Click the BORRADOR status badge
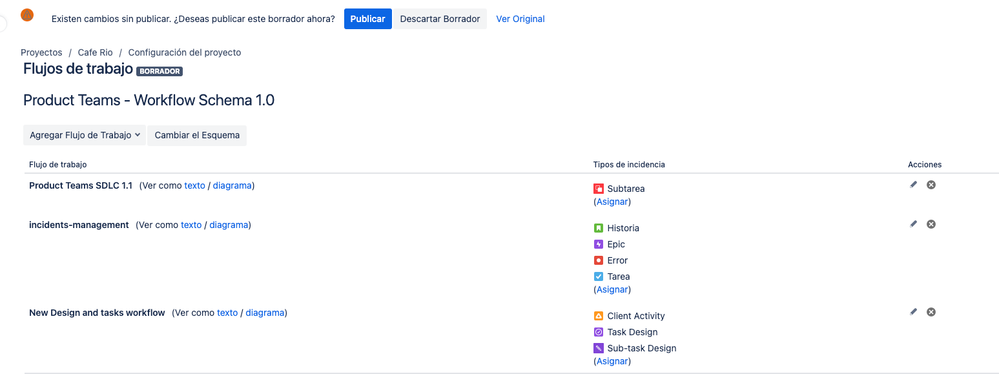Image resolution: width=999 pixels, height=376 pixels. pyautogui.click(x=159, y=71)
